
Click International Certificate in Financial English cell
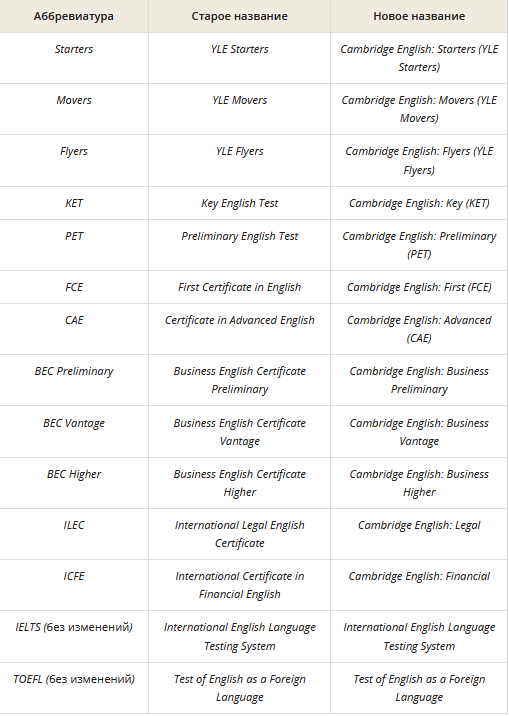(x=239, y=585)
